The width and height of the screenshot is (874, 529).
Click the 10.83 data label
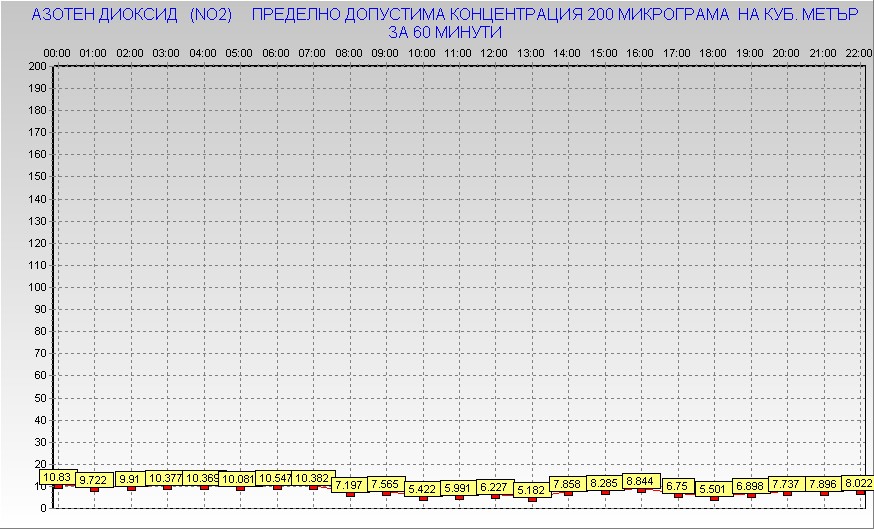click(56, 478)
